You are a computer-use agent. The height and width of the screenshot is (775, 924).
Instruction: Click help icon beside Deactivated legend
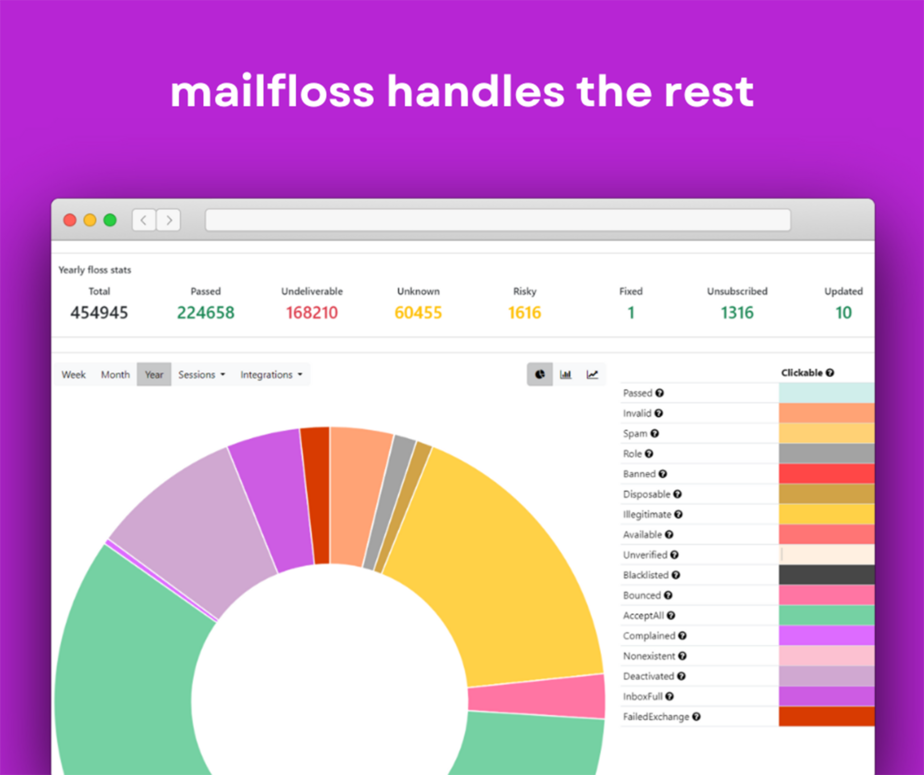coord(681,676)
